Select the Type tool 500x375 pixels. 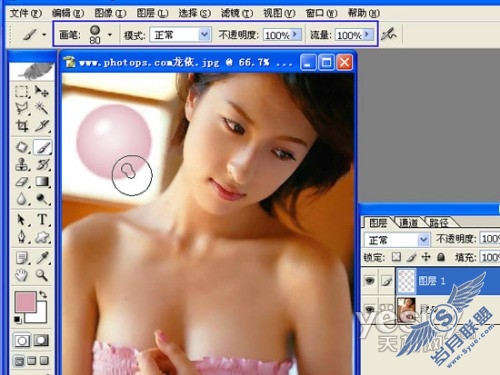(x=42, y=220)
